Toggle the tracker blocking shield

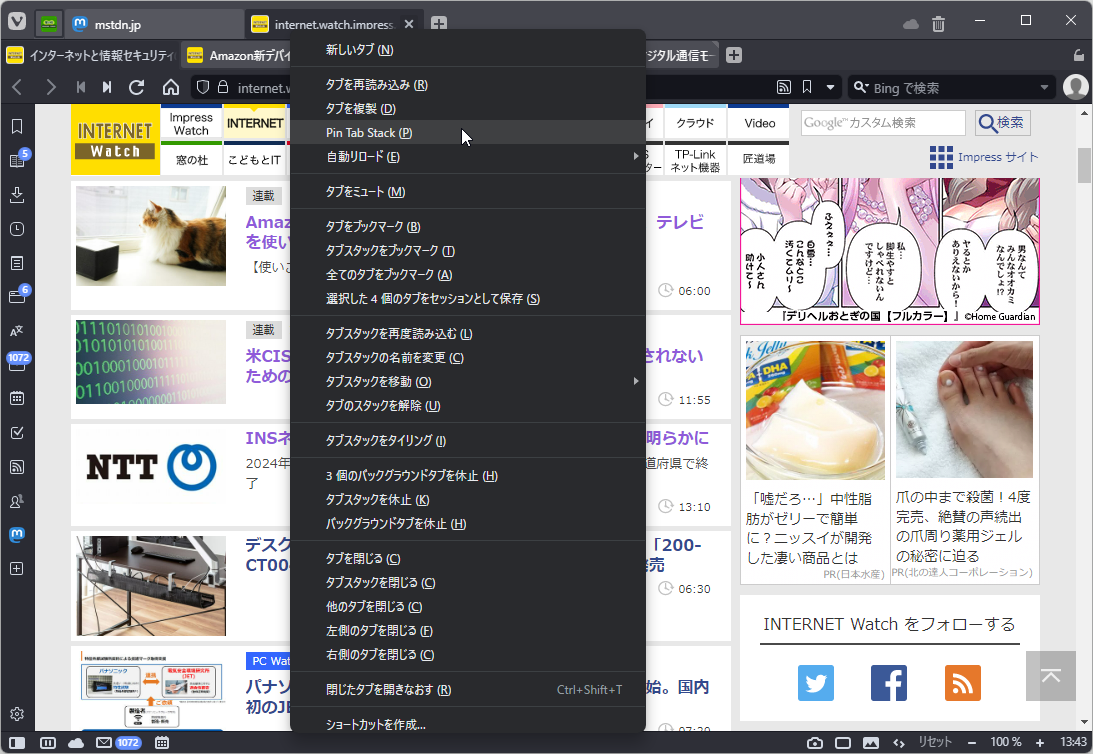[203, 87]
